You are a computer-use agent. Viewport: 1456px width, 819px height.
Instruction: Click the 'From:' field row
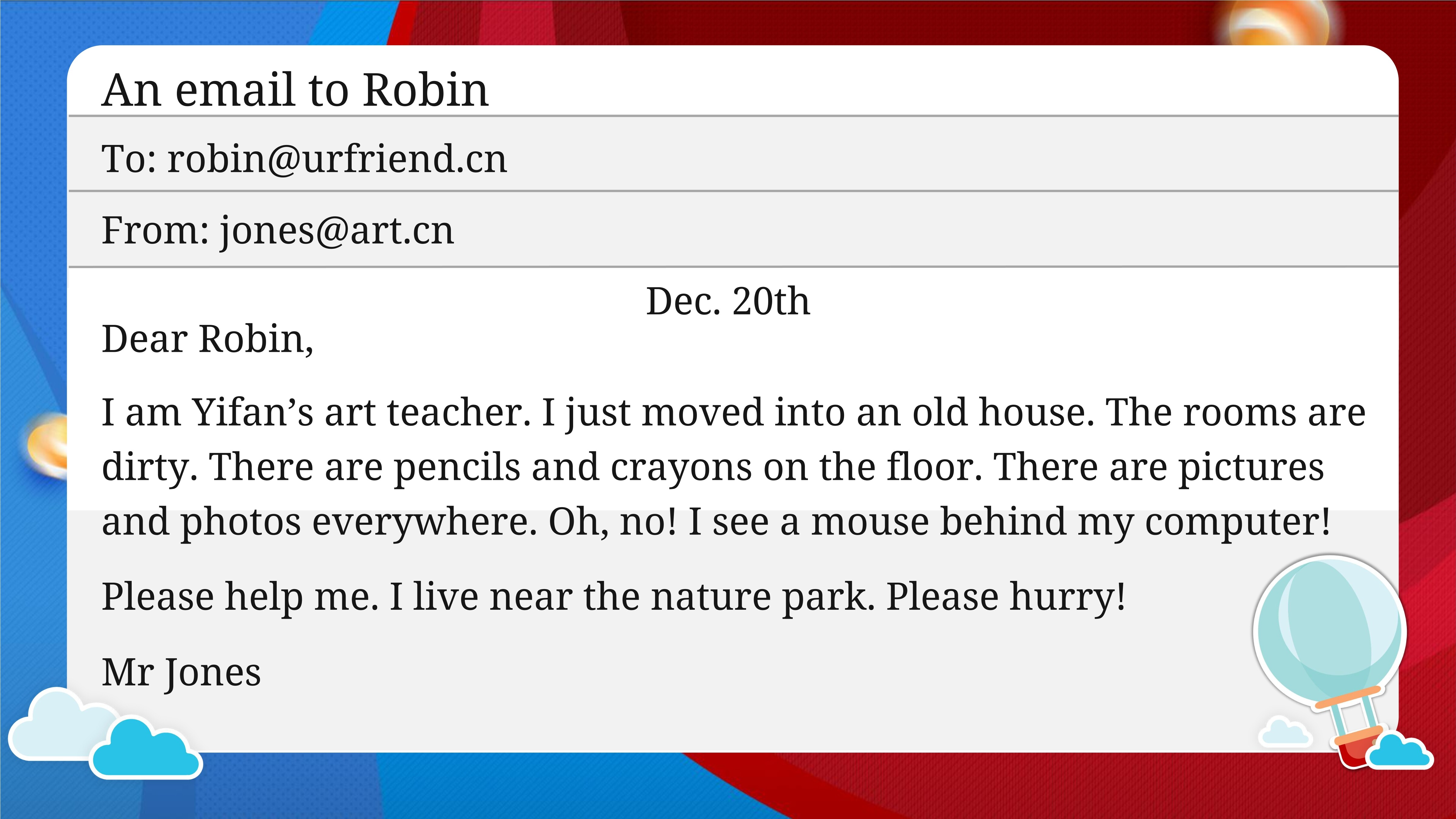pyautogui.click(x=733, y=229)
